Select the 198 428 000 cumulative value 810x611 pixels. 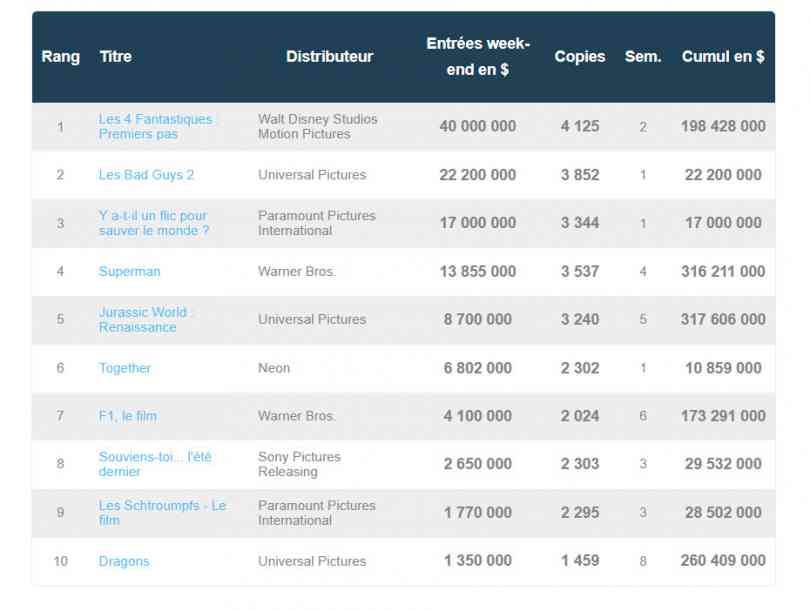point(723,127)
